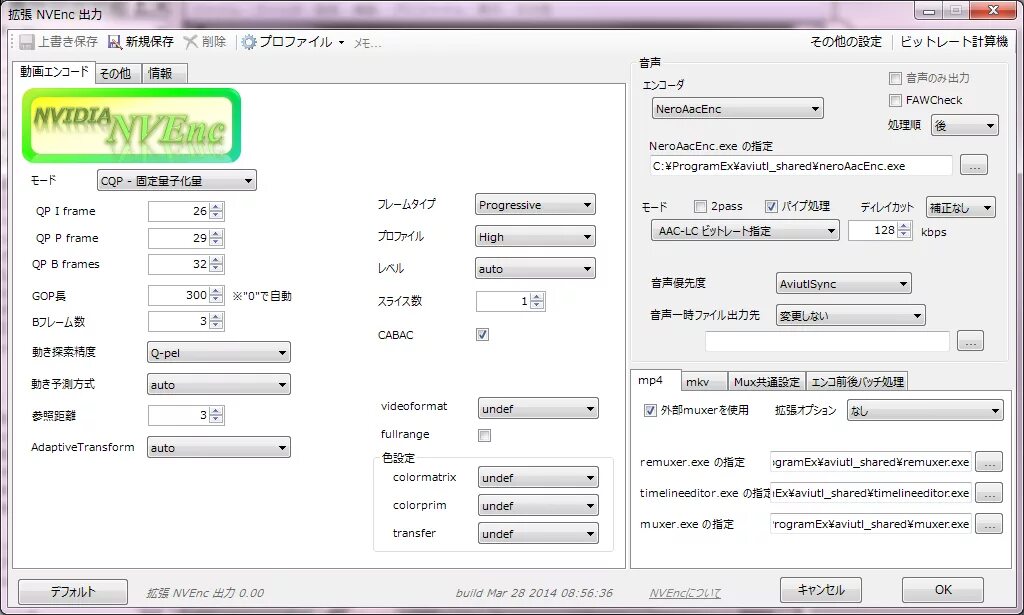
Task: Open the フレームタイプ Progressive dropdown
Action: pyautogui.click(x=535, y=205)
